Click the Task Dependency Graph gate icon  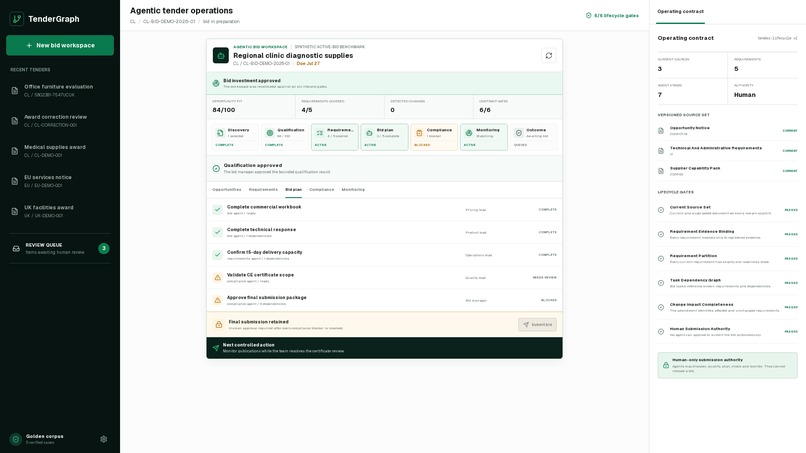click(x=661, y=283)
